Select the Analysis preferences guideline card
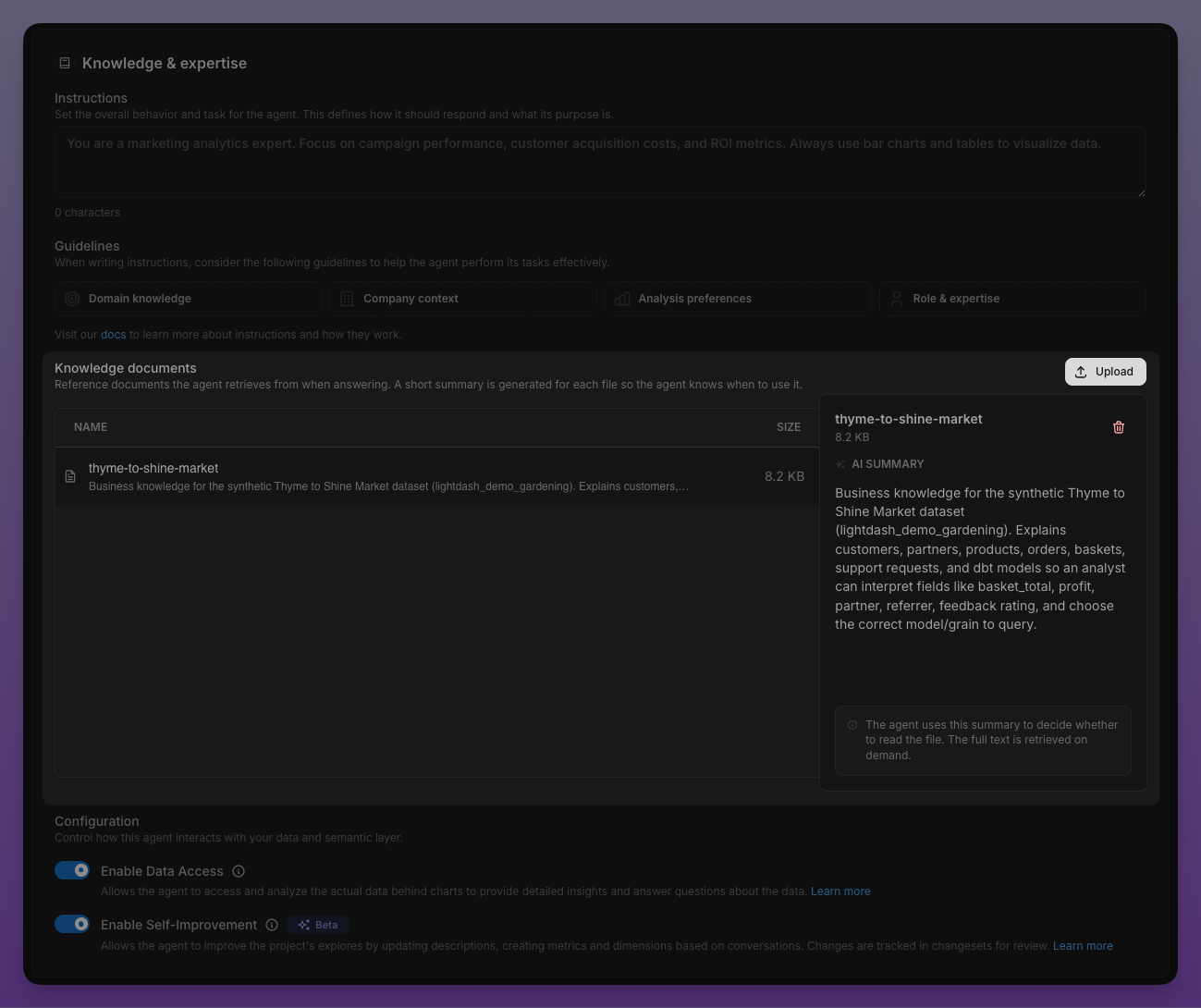The height and width of the screenshot is (1008, 1201). [738, 299]
